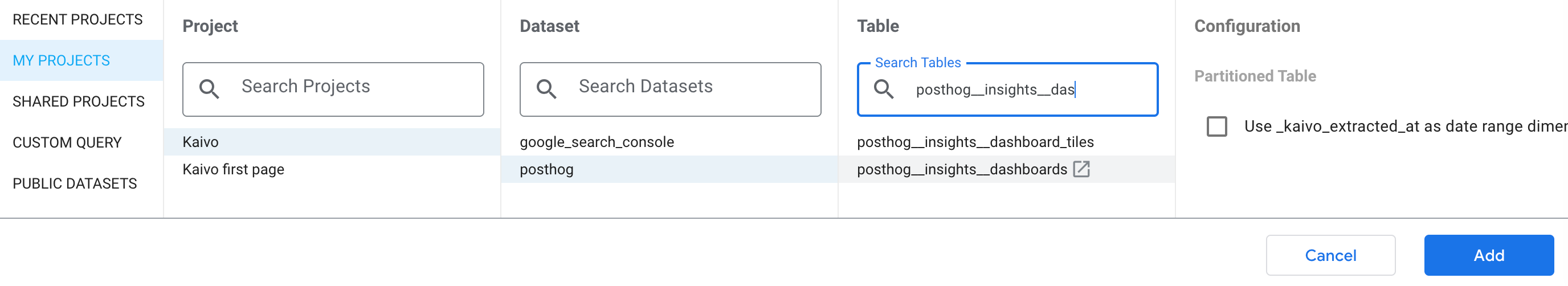The image size is (1568, 286).
Task: Select the Kaivo first page project
Action: (332, 169)
